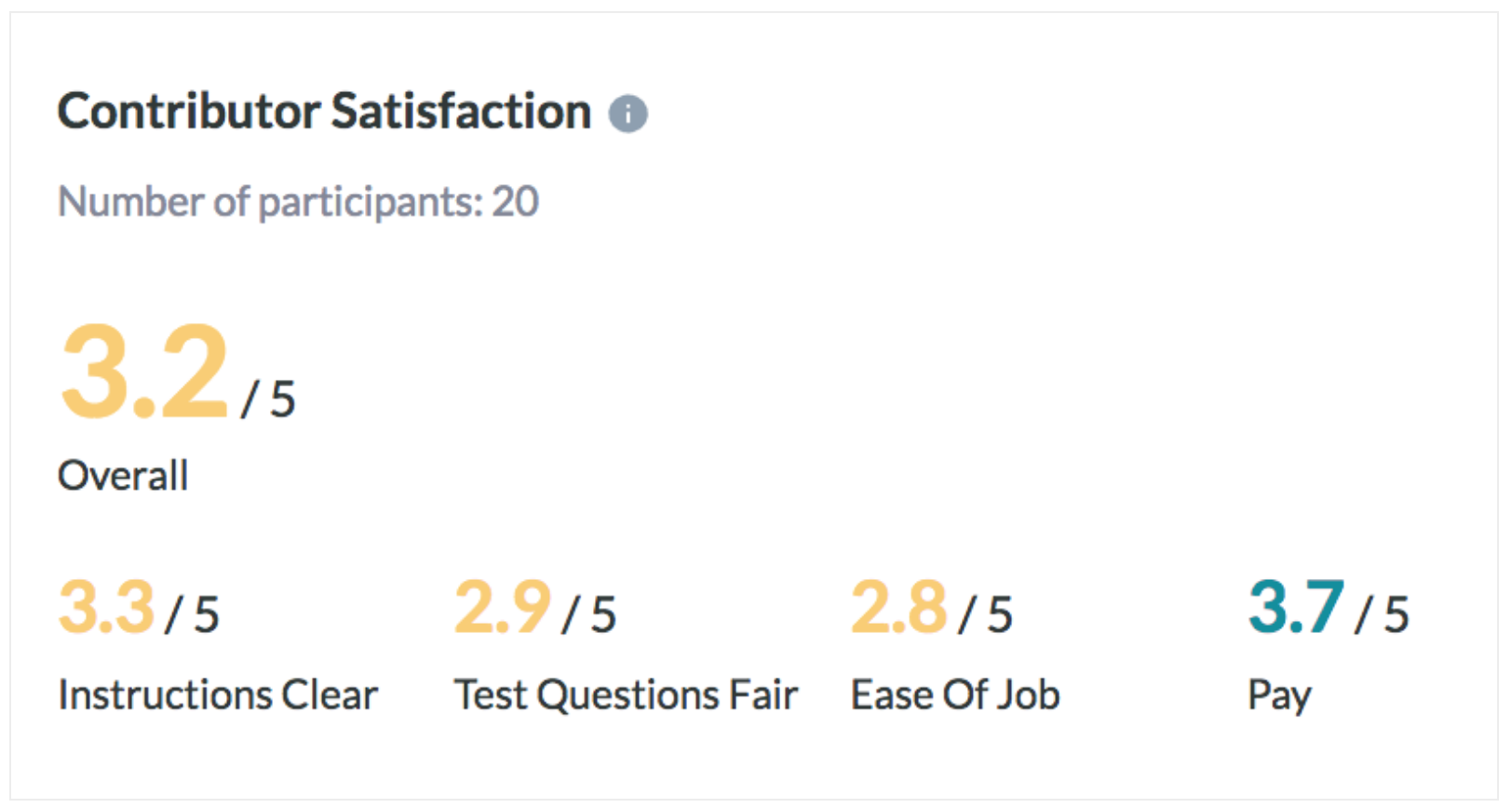This screenshot has height=808, width=1512.
Task: Click the teal 3.7 Pay score
Action: [x=1296, y=608]
